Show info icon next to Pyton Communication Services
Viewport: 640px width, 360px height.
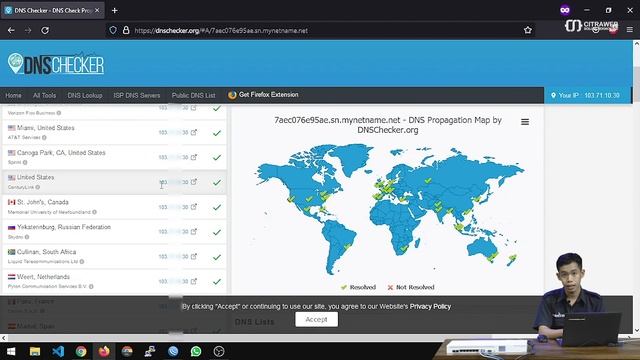(x=91, y=287)
